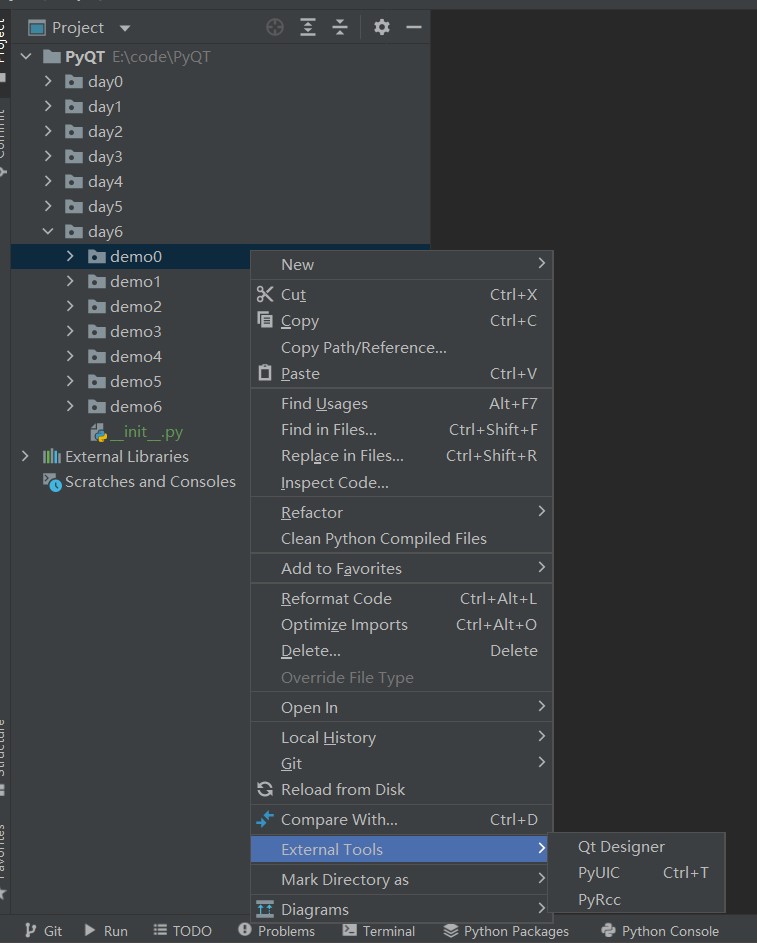The width and height of the screenshot is (757, 943).
Task: Click the Copy icon in context menu
Action: [x=265, y=319]
